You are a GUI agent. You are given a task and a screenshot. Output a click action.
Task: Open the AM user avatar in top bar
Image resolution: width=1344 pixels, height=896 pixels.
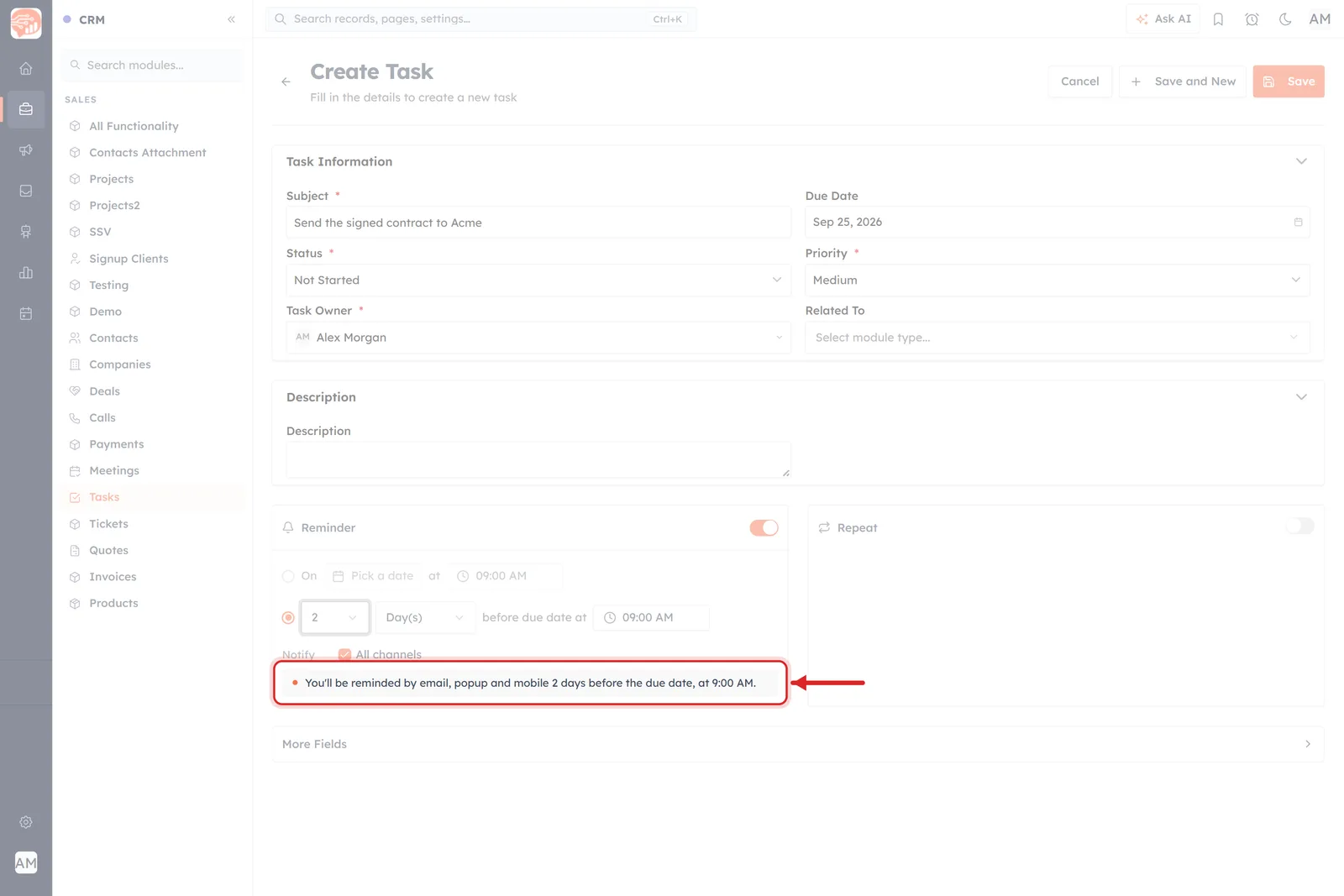(x=1320, y=19)
